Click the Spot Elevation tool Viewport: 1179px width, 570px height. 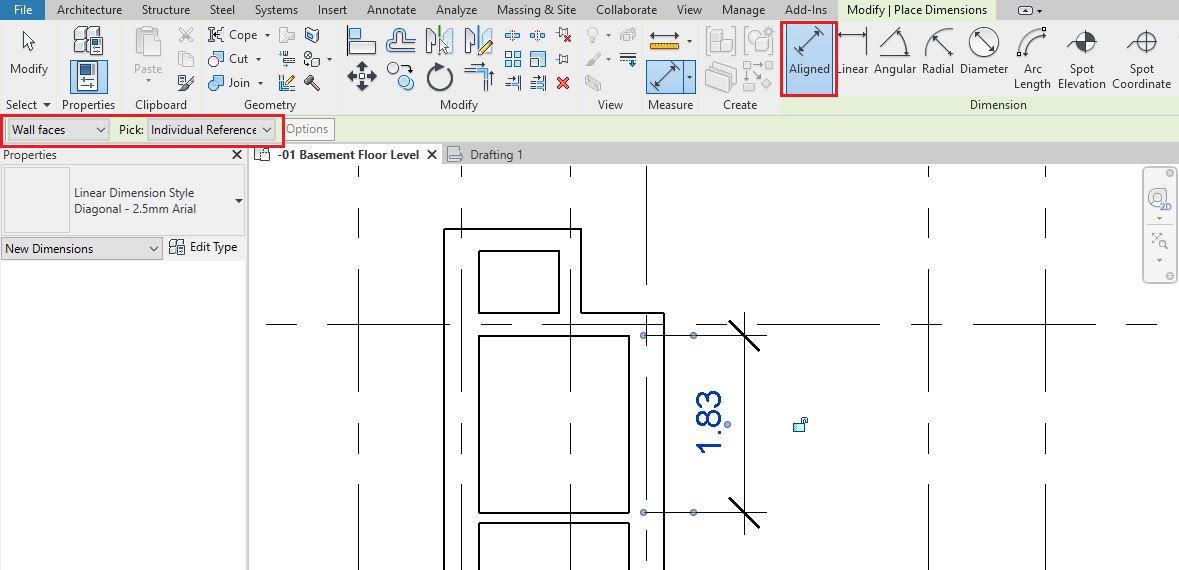1081,58
